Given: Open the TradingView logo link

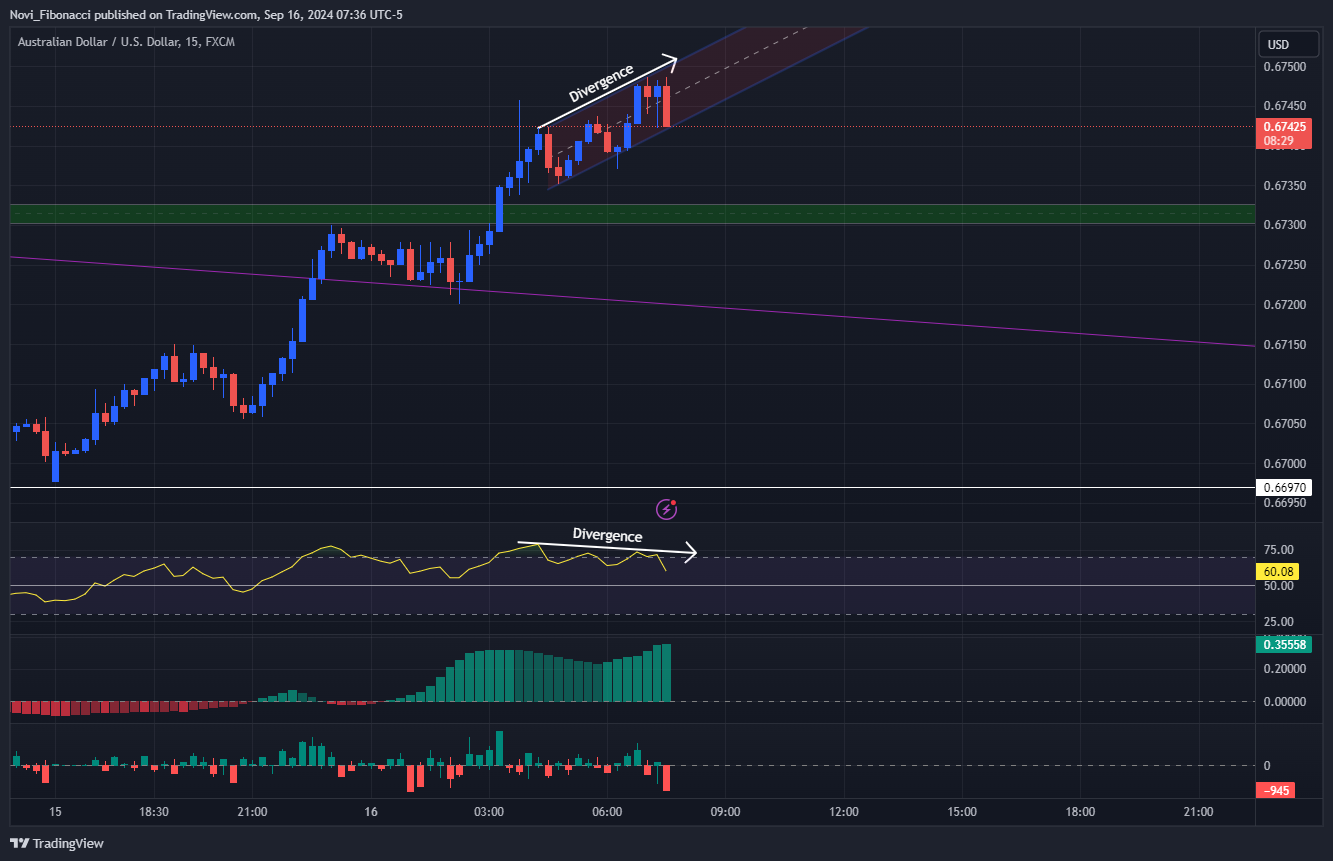Looking at the screenshot, I should pyautogui.click(x=57, y=843).
